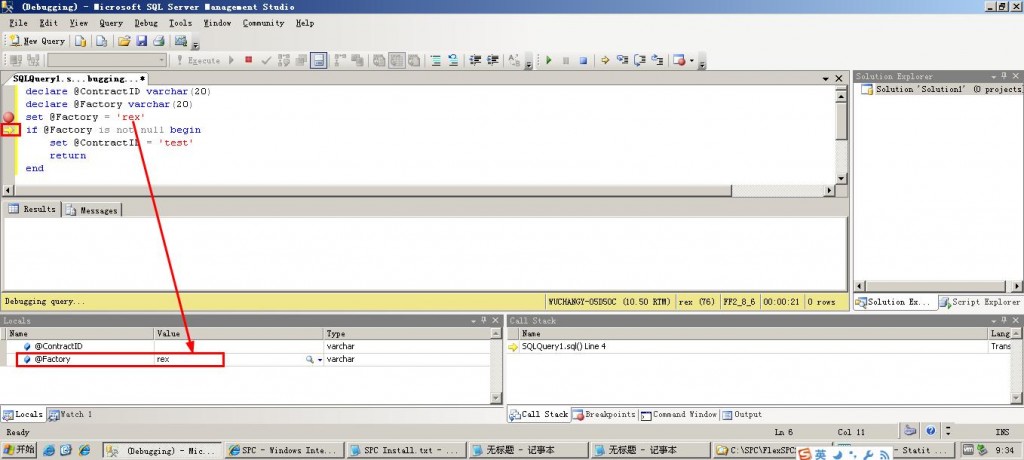Open the active files dropdown arrow in editor tab bar
Image resolution: width=1024 pixels, height=460 pixels.
pos(826,78)
